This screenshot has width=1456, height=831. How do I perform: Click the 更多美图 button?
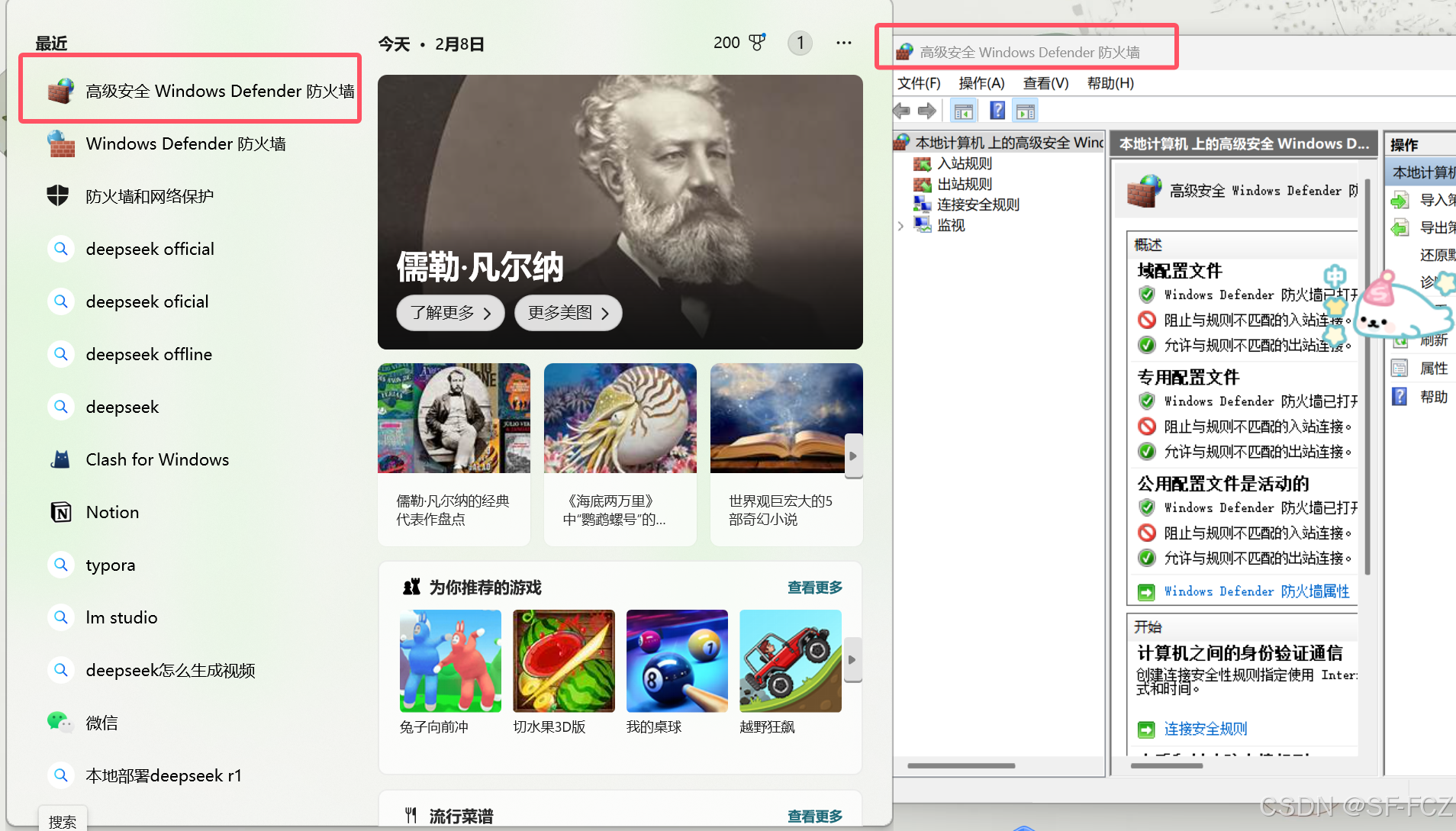pos(569,313)
